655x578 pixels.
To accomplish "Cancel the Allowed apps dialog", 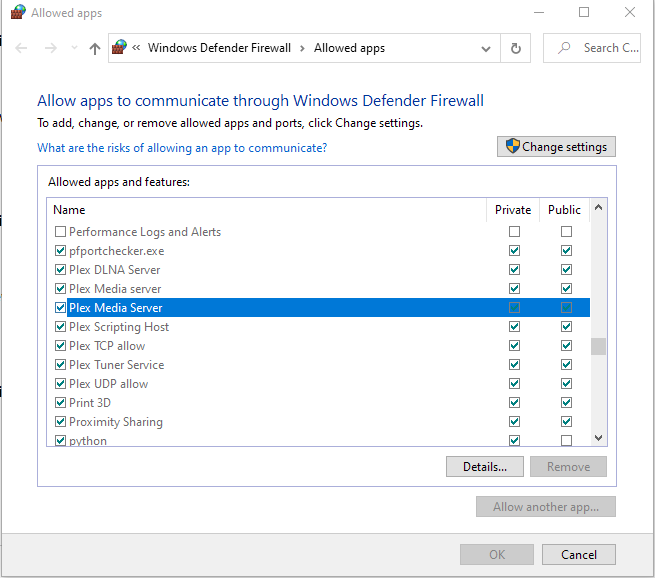I will pyautogui.click(x=579, y=555).
